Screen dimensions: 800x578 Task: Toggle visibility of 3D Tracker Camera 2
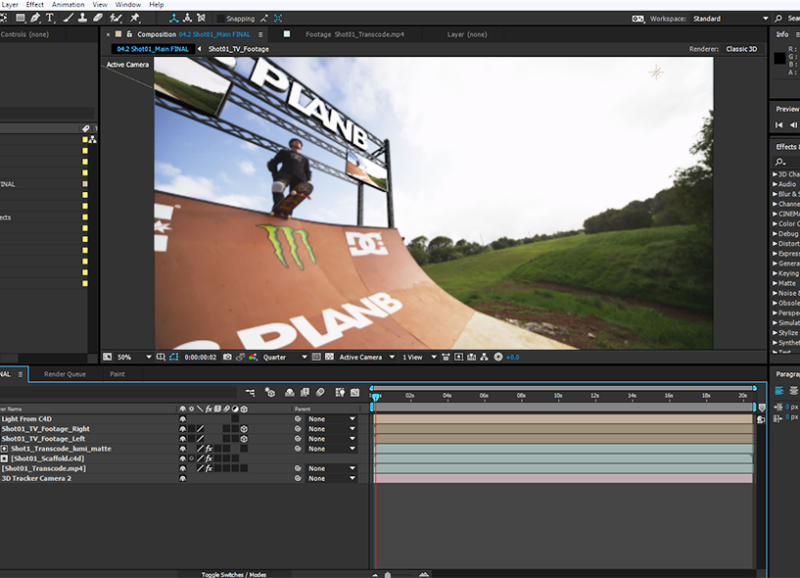pyautogui.click(x=183, y=479)
